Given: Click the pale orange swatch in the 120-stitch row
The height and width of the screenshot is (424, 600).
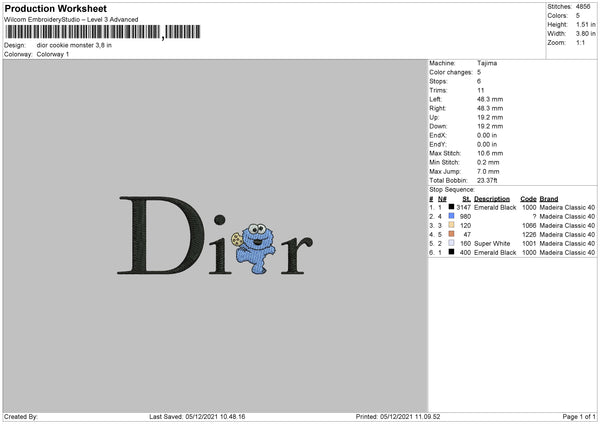Looking at the screenshot, I should coord(452,225).
